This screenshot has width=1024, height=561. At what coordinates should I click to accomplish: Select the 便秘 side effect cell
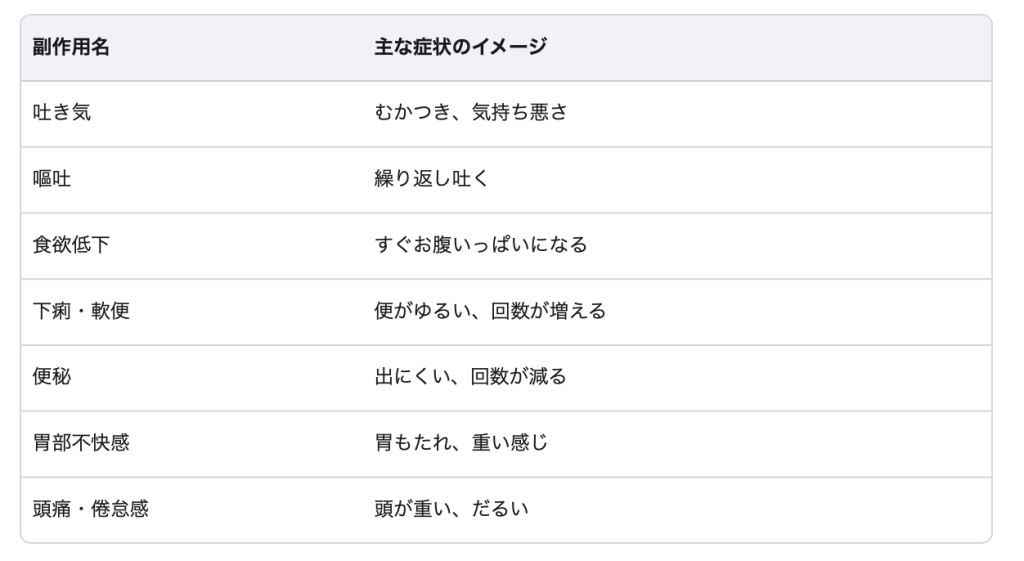tap(52, 378)
